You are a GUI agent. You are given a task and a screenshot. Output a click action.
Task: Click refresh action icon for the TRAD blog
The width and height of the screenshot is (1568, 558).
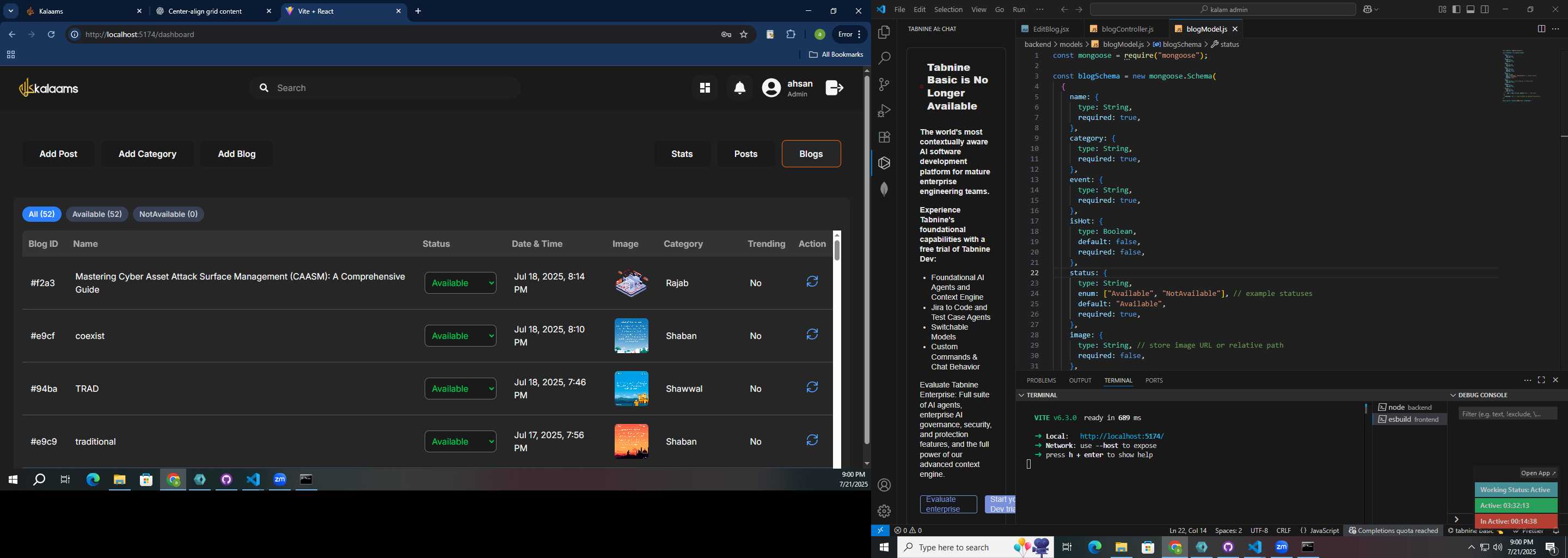812,387
